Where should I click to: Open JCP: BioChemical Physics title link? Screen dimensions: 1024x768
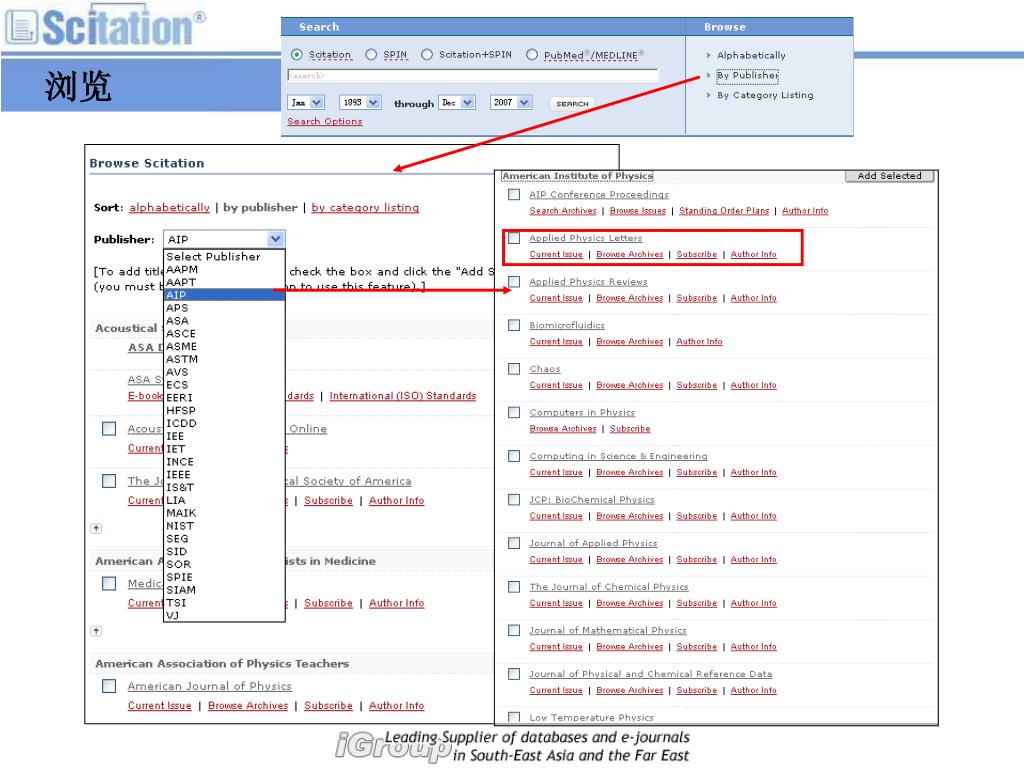[592, 500]
